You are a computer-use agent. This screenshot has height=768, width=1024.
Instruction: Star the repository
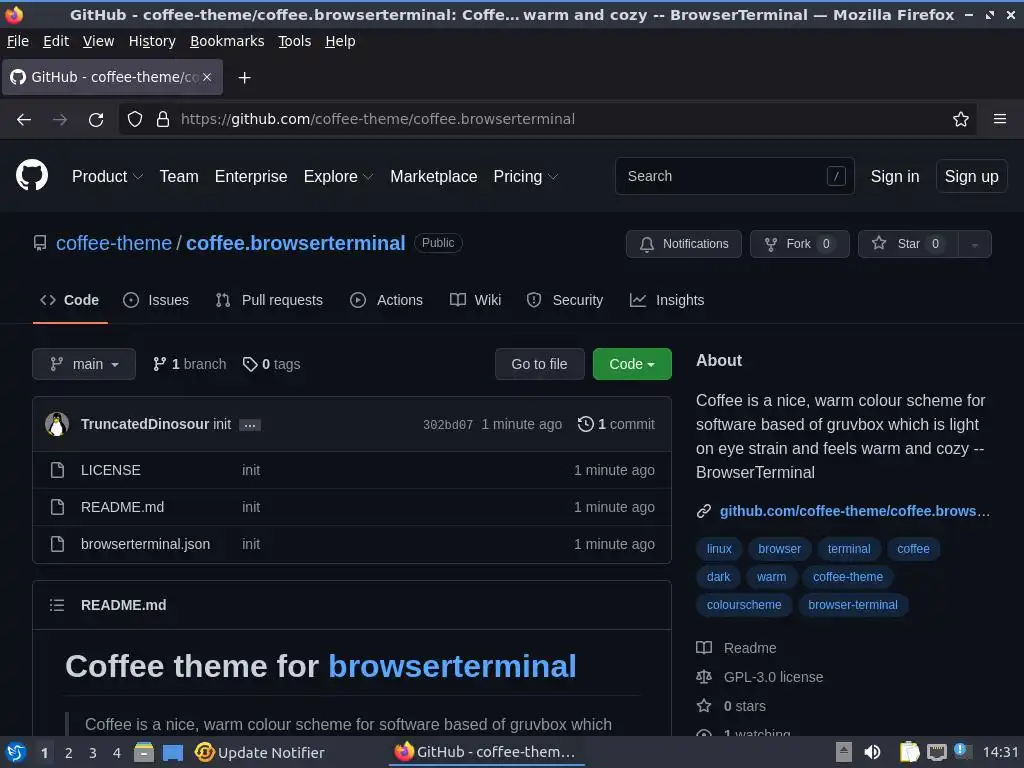point(908,244)
